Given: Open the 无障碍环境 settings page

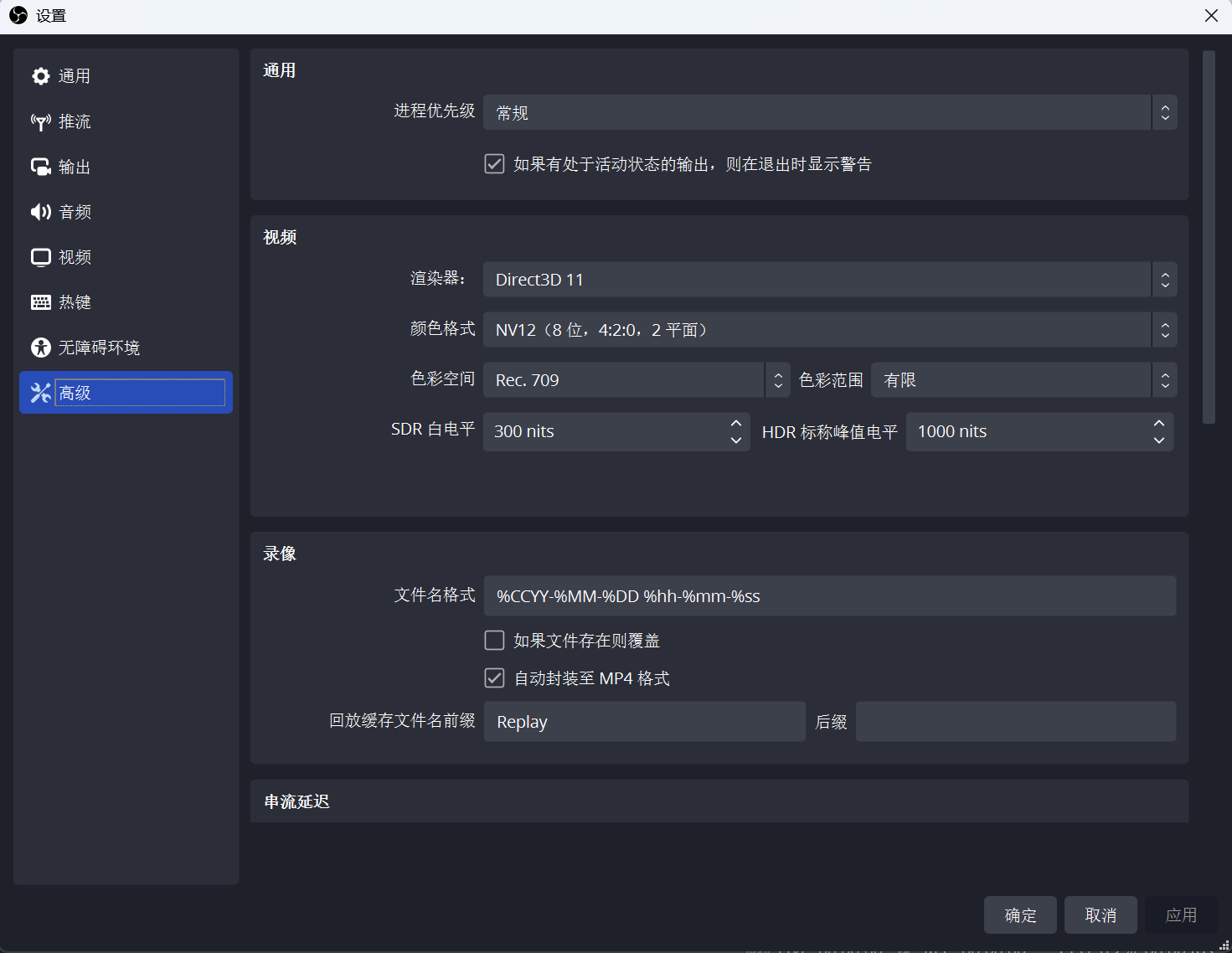Looking at the screenshot, I should pos(126,348).
